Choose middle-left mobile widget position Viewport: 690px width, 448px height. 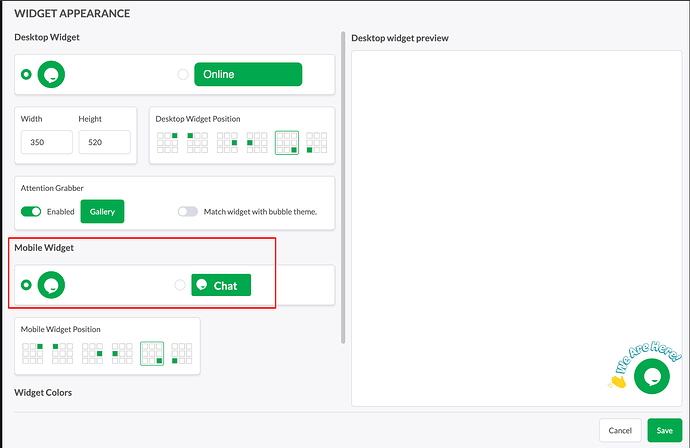pyautogui.click(x=122, y=353)
